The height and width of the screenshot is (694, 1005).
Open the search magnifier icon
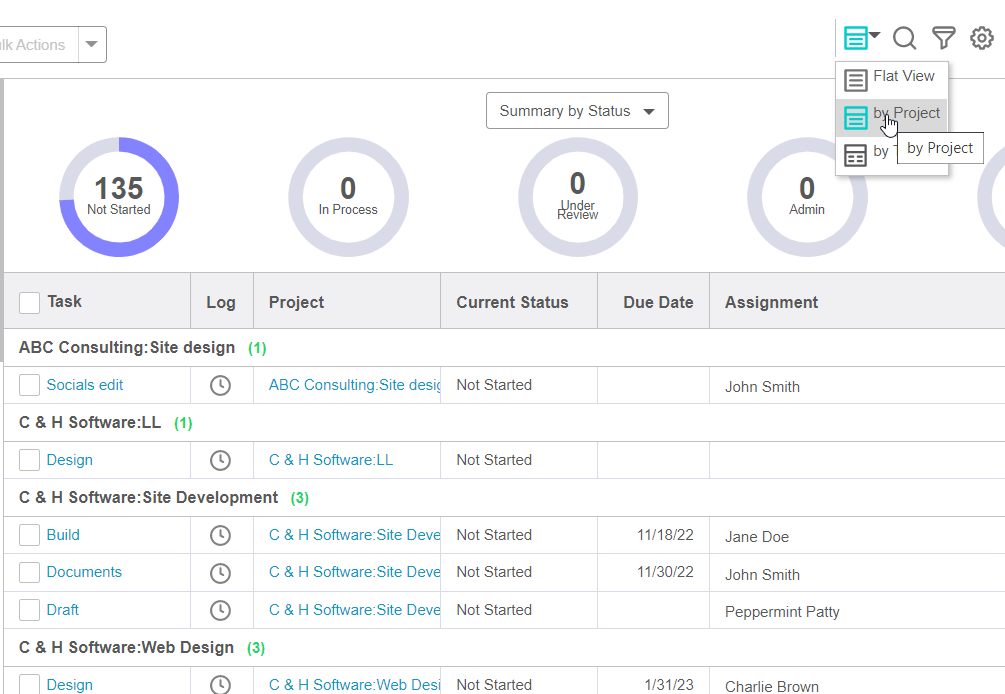tap(904, 38)
